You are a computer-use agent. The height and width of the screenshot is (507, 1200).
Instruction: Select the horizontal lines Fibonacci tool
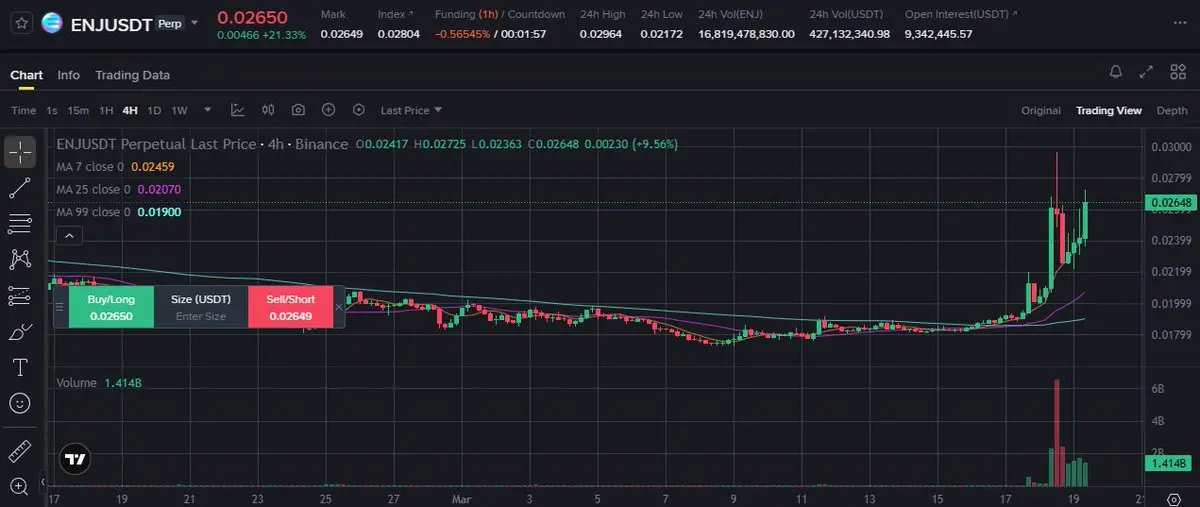[19, 223]
